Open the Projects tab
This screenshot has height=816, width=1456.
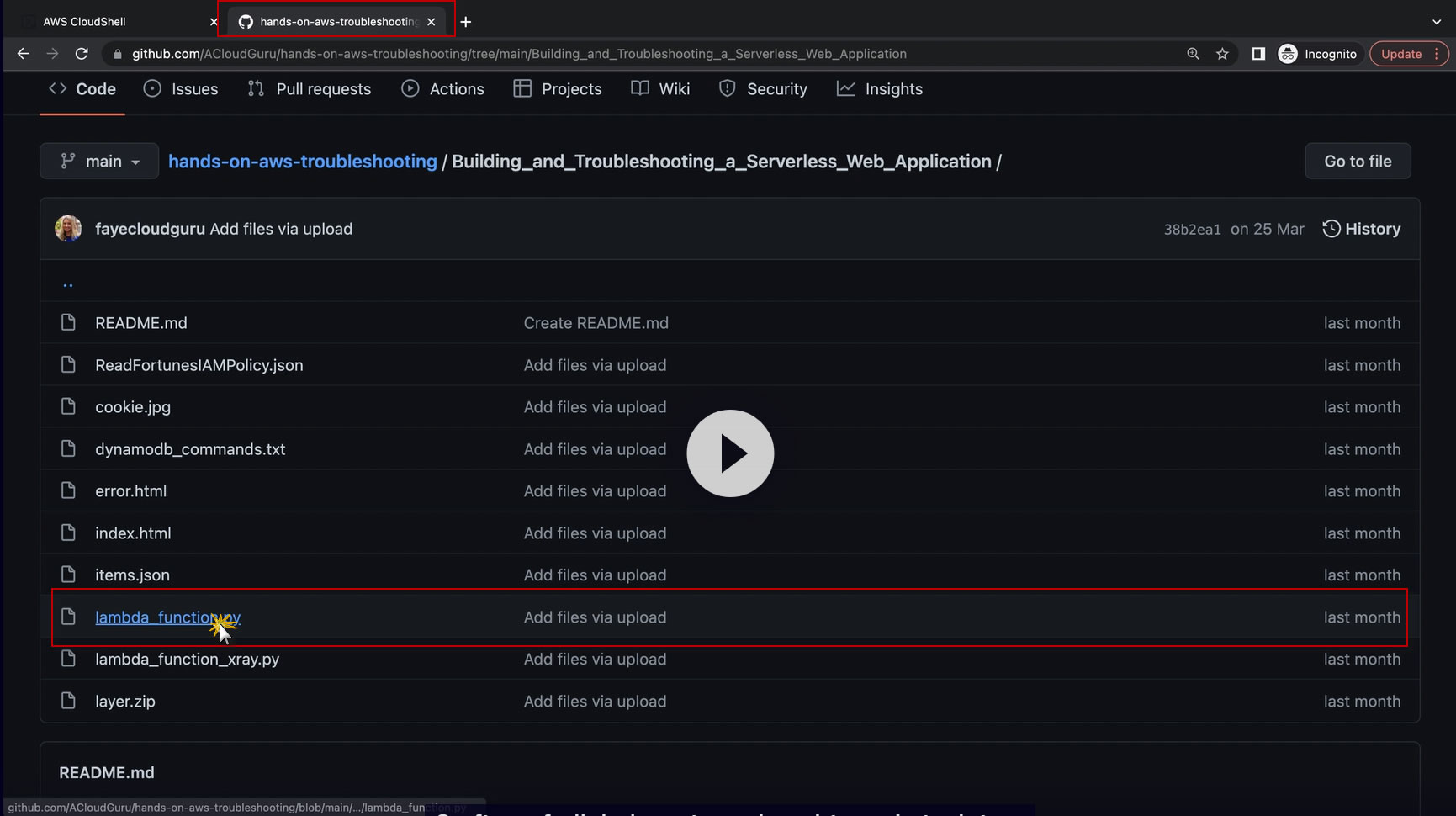point(558,89)
